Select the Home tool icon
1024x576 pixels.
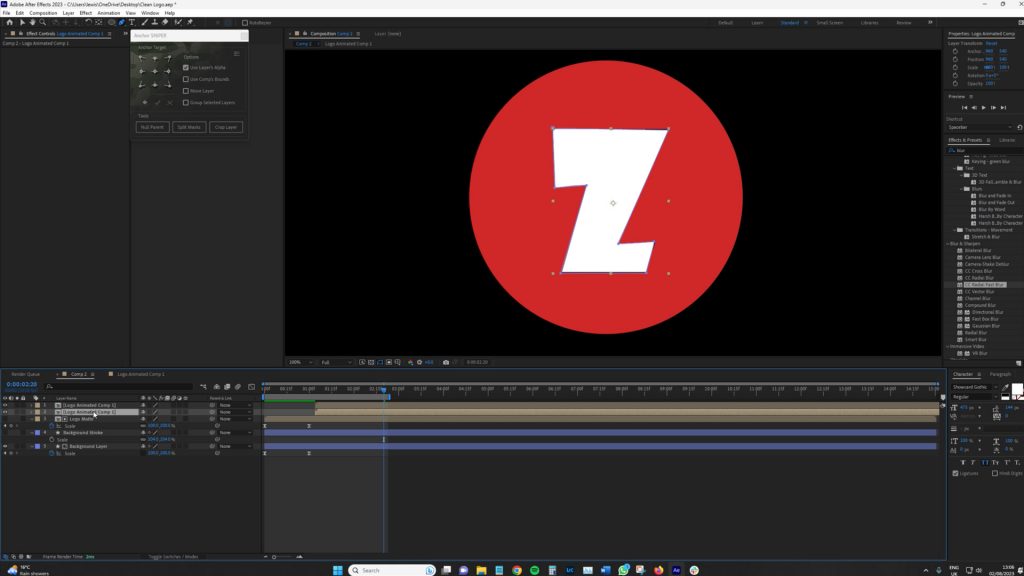point(9,22)
